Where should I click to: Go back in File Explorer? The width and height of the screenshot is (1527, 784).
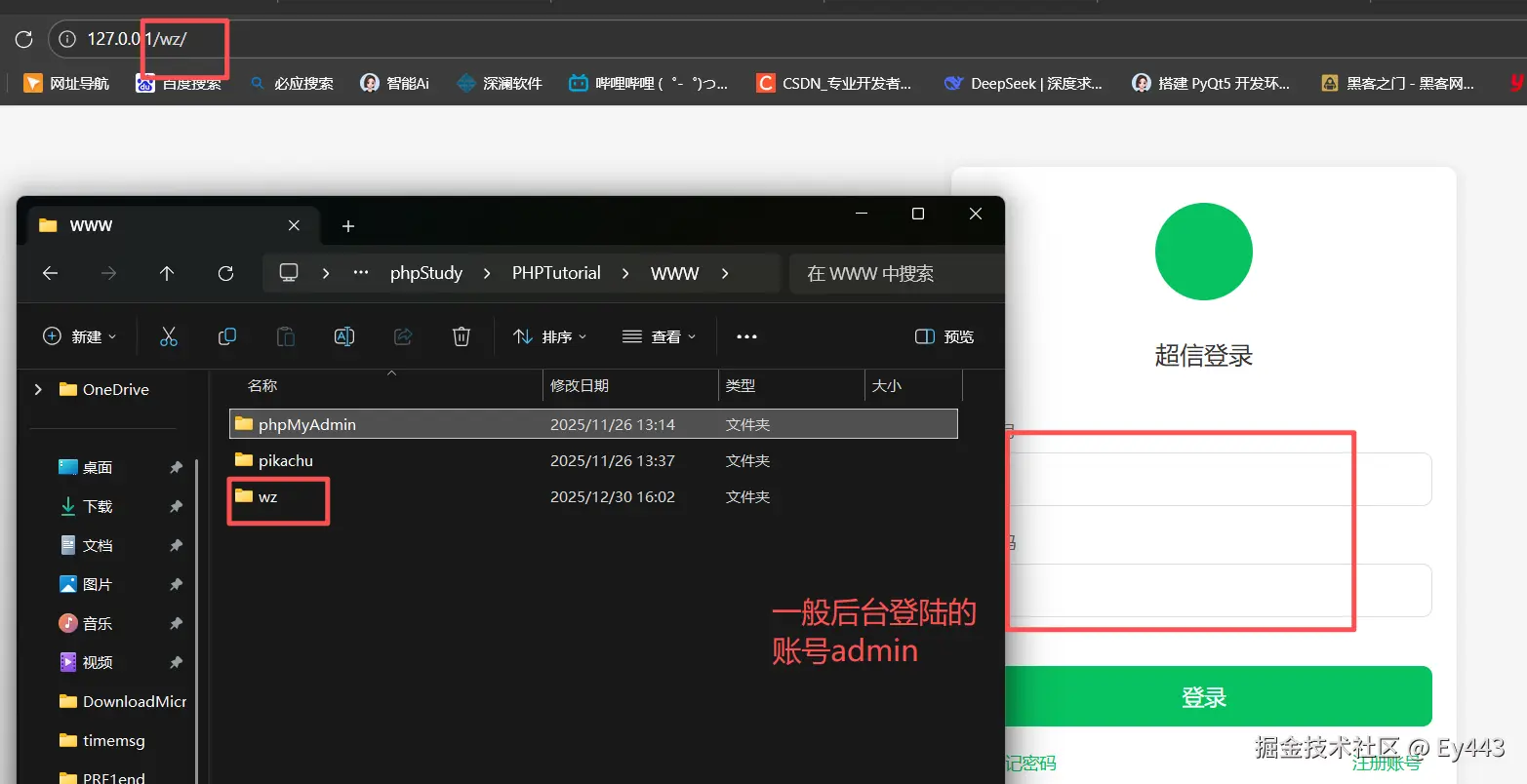[x=51, y=273]
